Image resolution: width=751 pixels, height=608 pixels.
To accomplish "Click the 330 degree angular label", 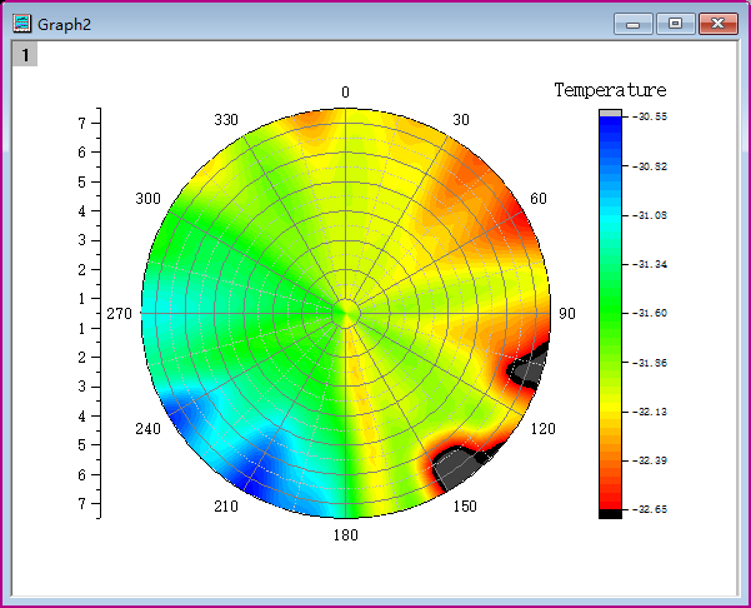I will pyautogui.click(x=226, y=120).
